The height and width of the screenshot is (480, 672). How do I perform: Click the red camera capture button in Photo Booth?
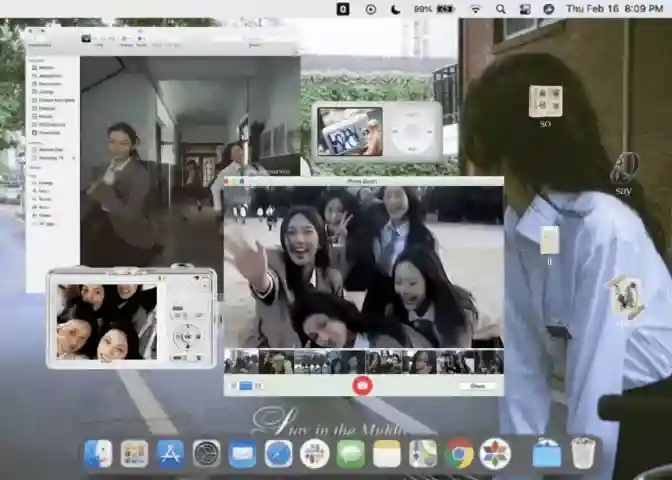click(362, 385)
